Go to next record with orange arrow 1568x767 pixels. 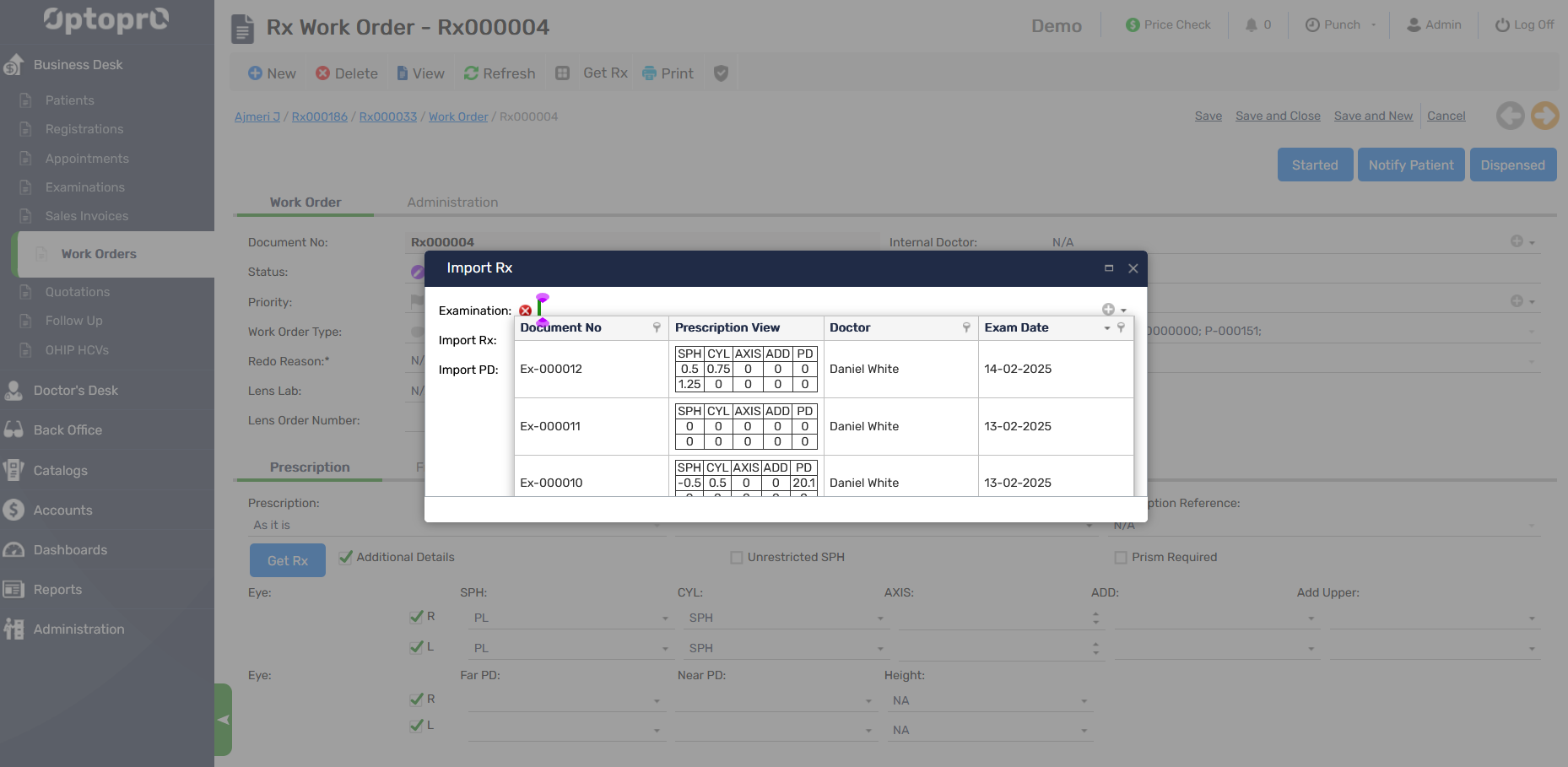pos(1544,116)
